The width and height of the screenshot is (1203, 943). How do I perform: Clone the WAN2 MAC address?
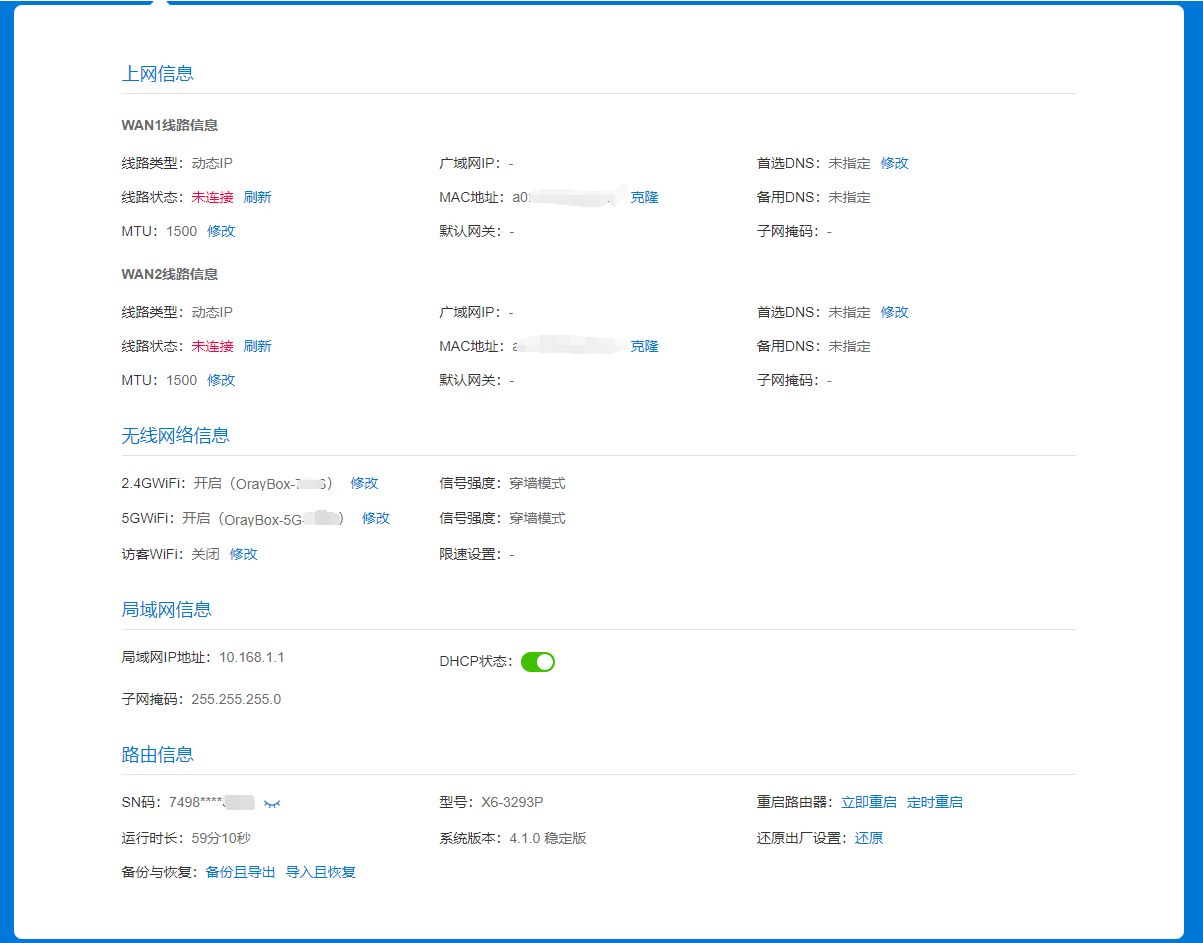tap(644, 346)
